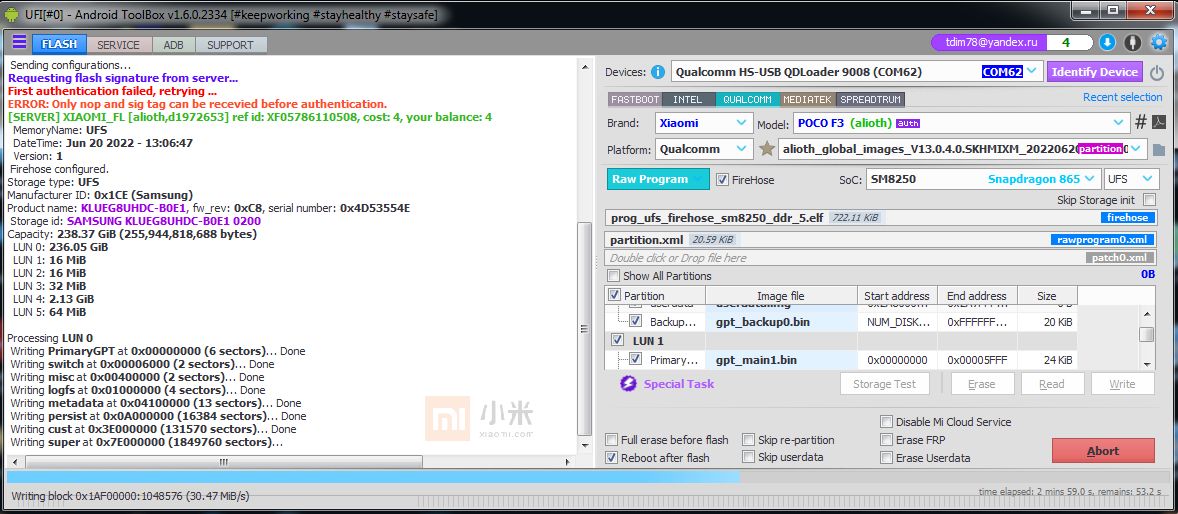The width and height of the screenshot is (1178, 514).
Task: Enable Skip re-partition
Action: pos(748,440)
